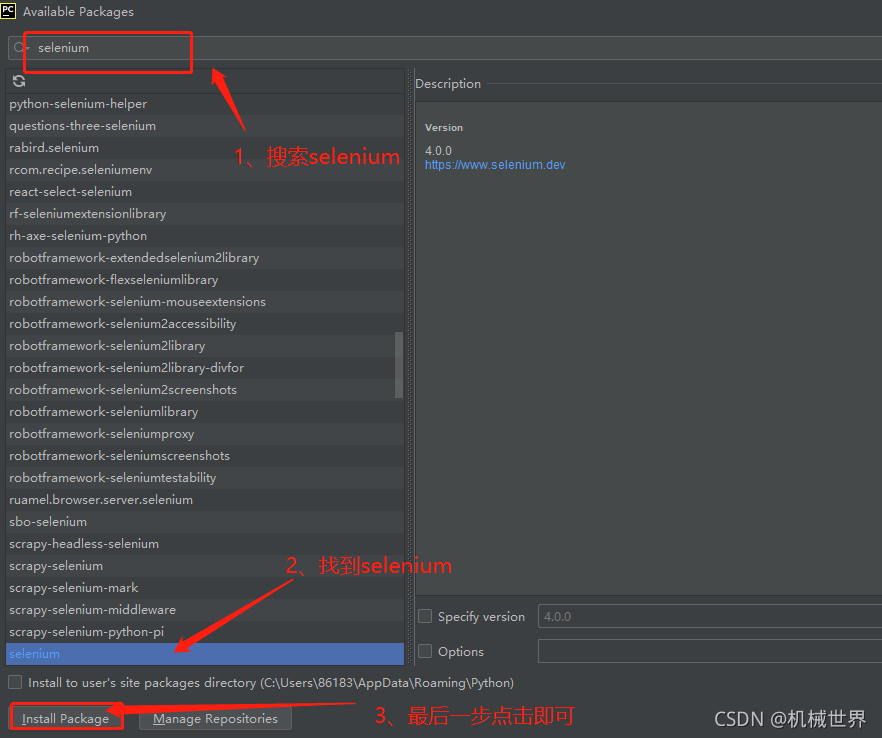The height and width of the screenshot is (738, 882).
Task: Click the Install Package button
Action: (x=65, y=718)
